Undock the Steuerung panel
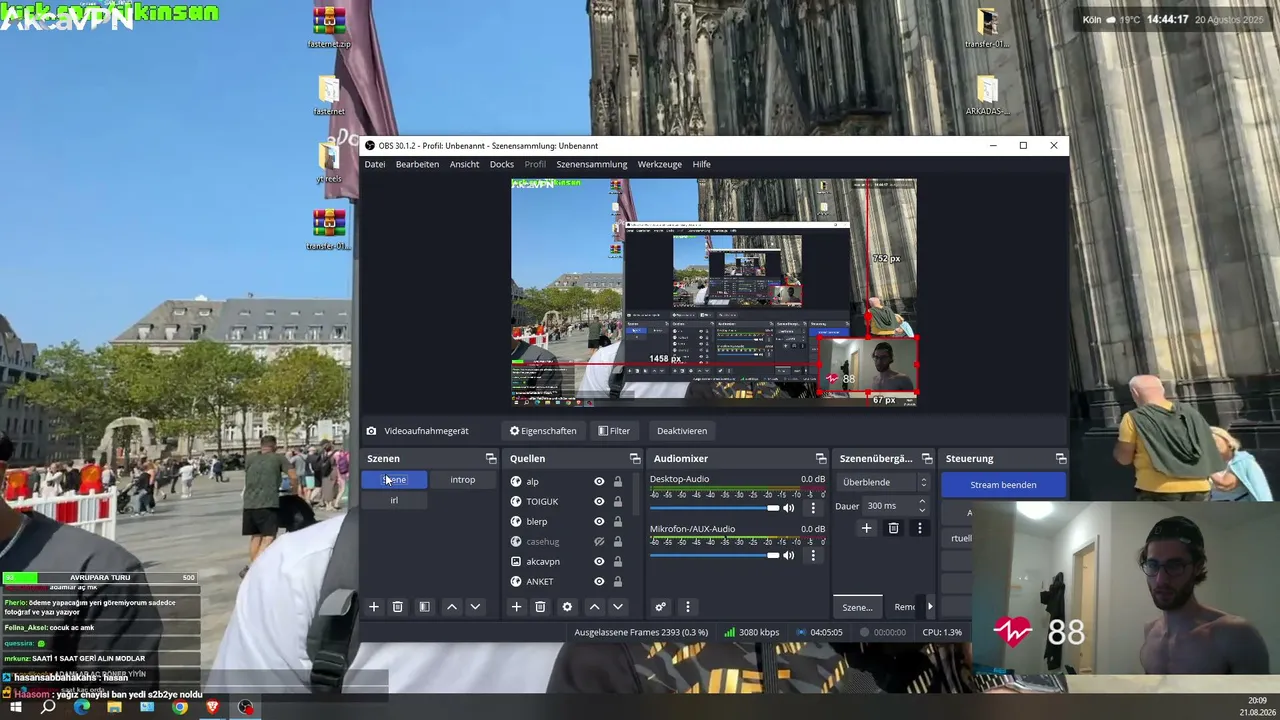1280x720 pixels. [1061, 458]
